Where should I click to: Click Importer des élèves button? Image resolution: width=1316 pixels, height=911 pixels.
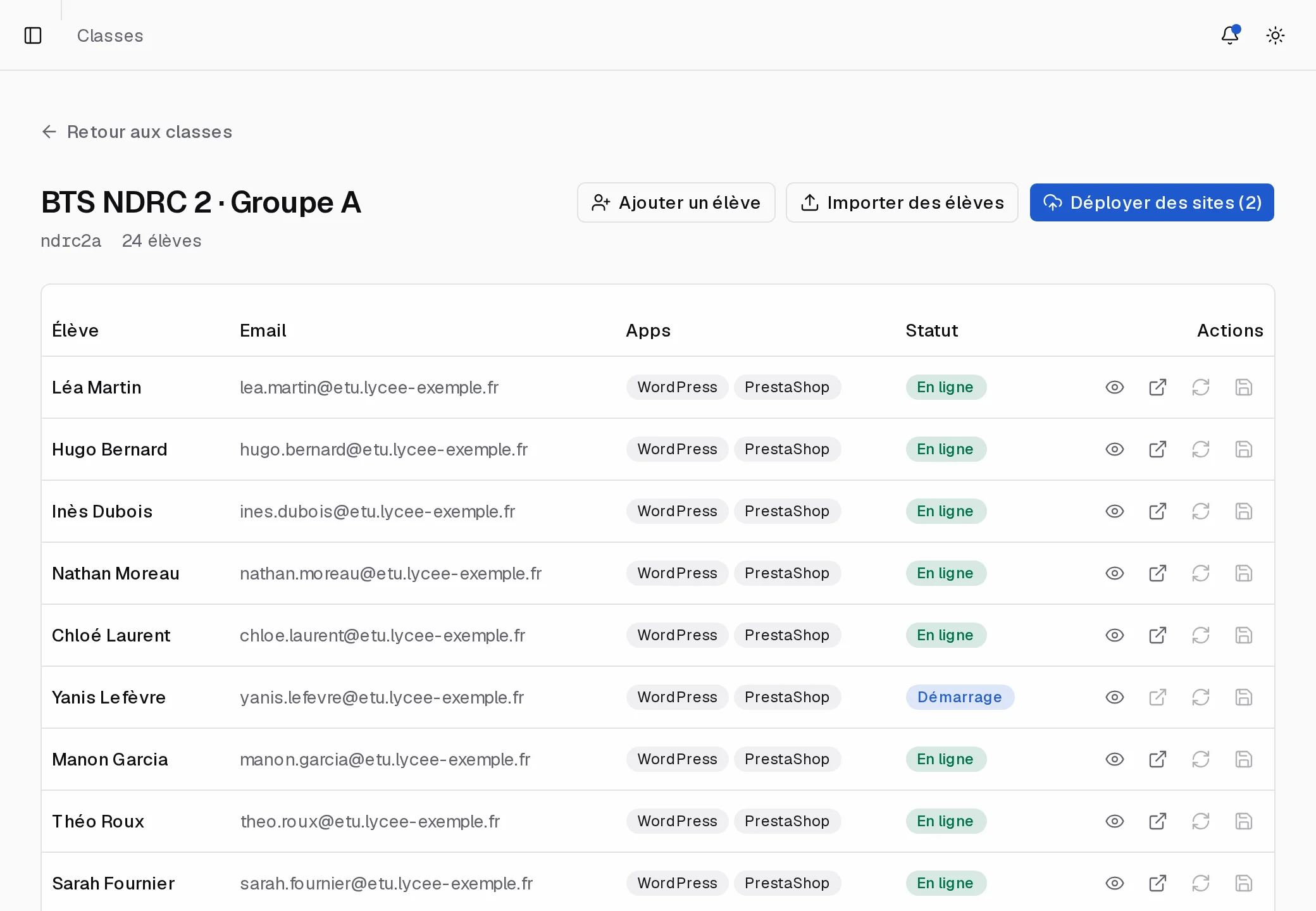tap(902, 202)
